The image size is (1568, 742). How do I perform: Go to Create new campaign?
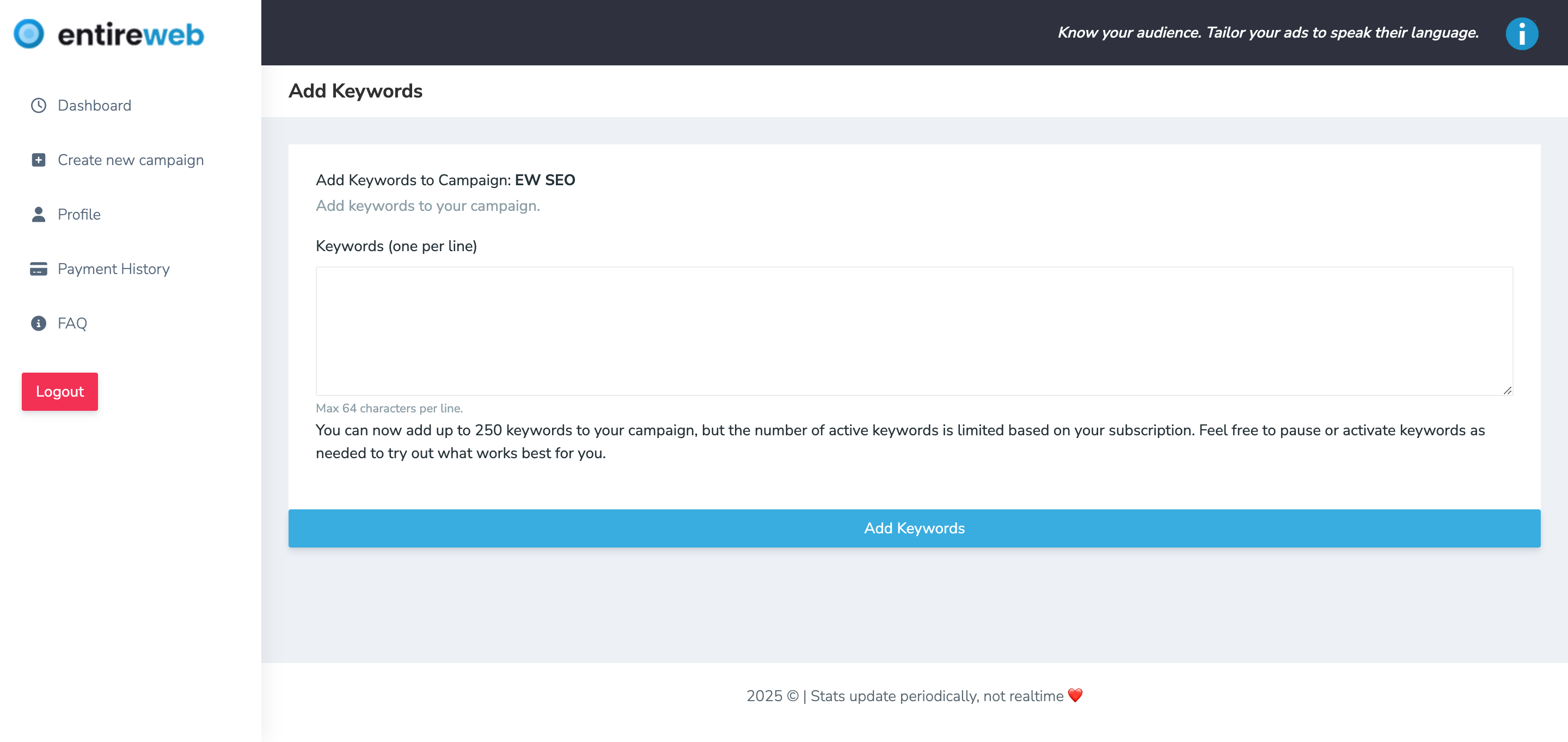pos(130,160)
